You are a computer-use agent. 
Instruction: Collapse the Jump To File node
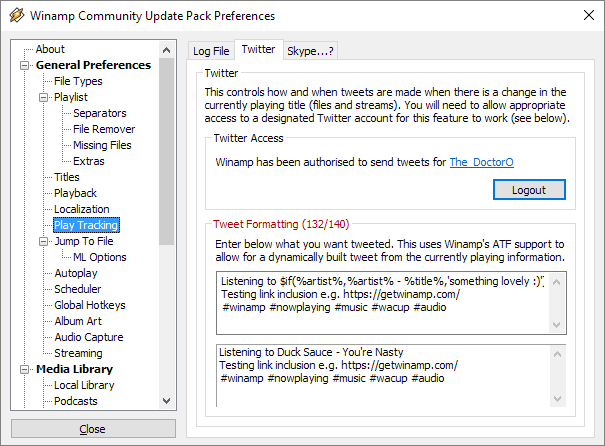(44, 241)
